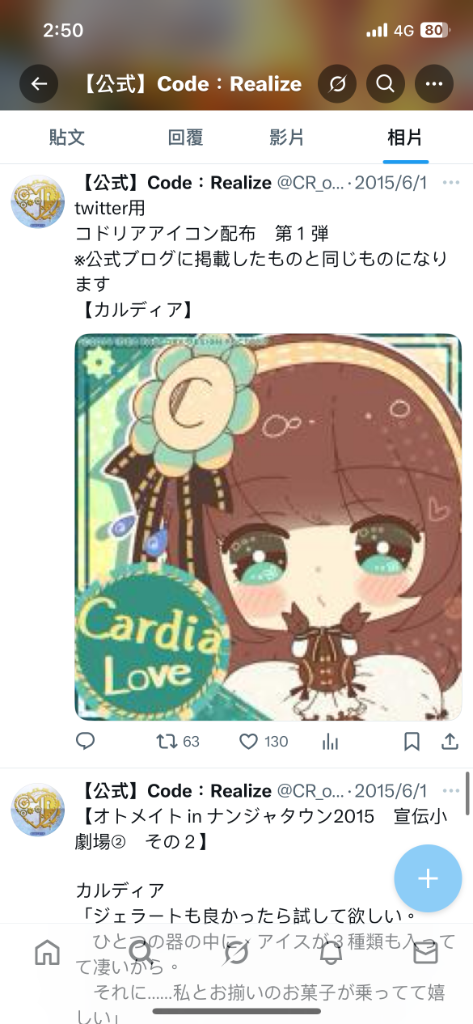Screen dimensions: 473x1024
Task: Tap the blue compose post button
Action: pyautogui.click(x=428, y=878)
